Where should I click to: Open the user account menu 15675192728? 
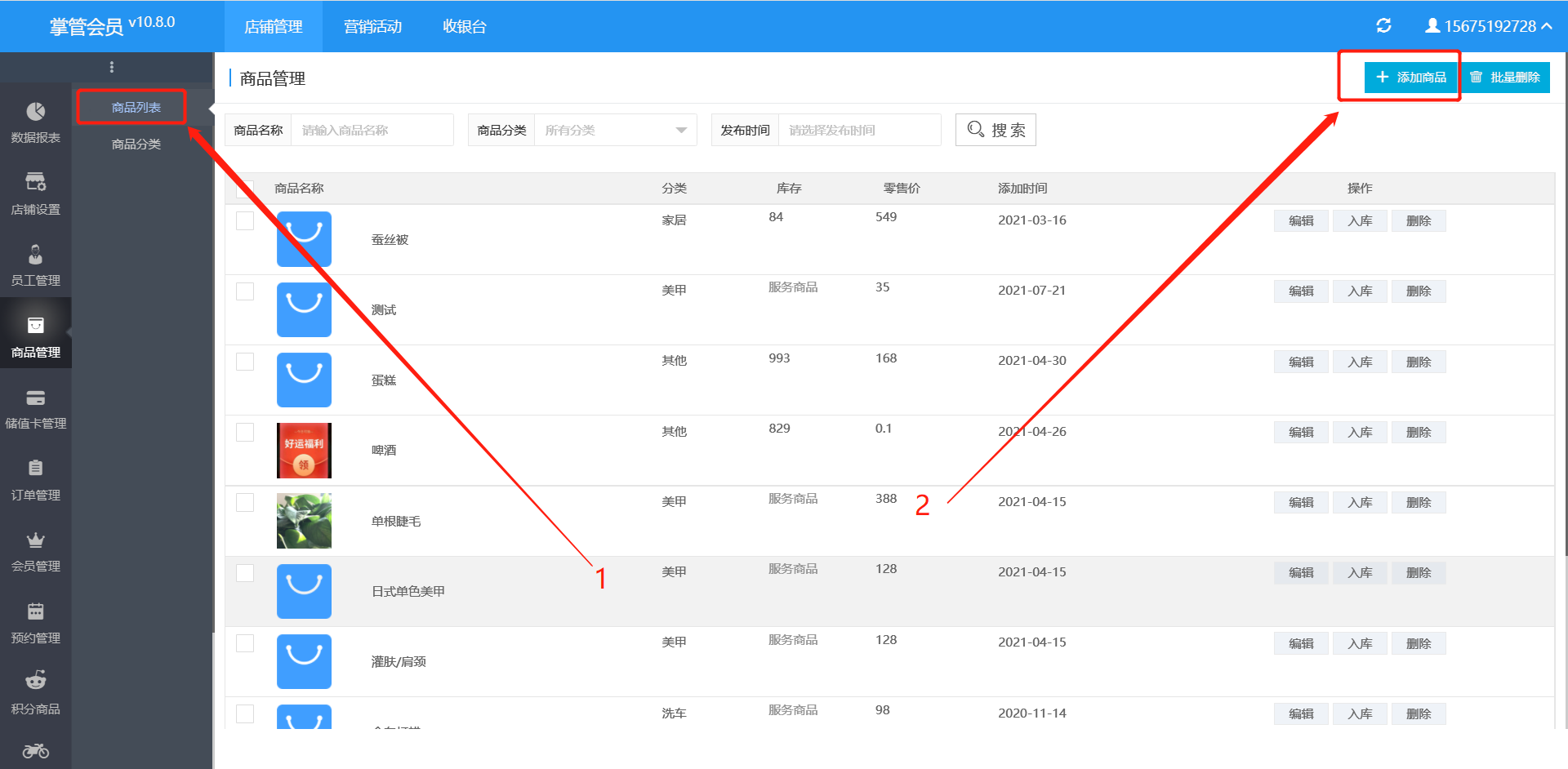(x=1488, y=26)
